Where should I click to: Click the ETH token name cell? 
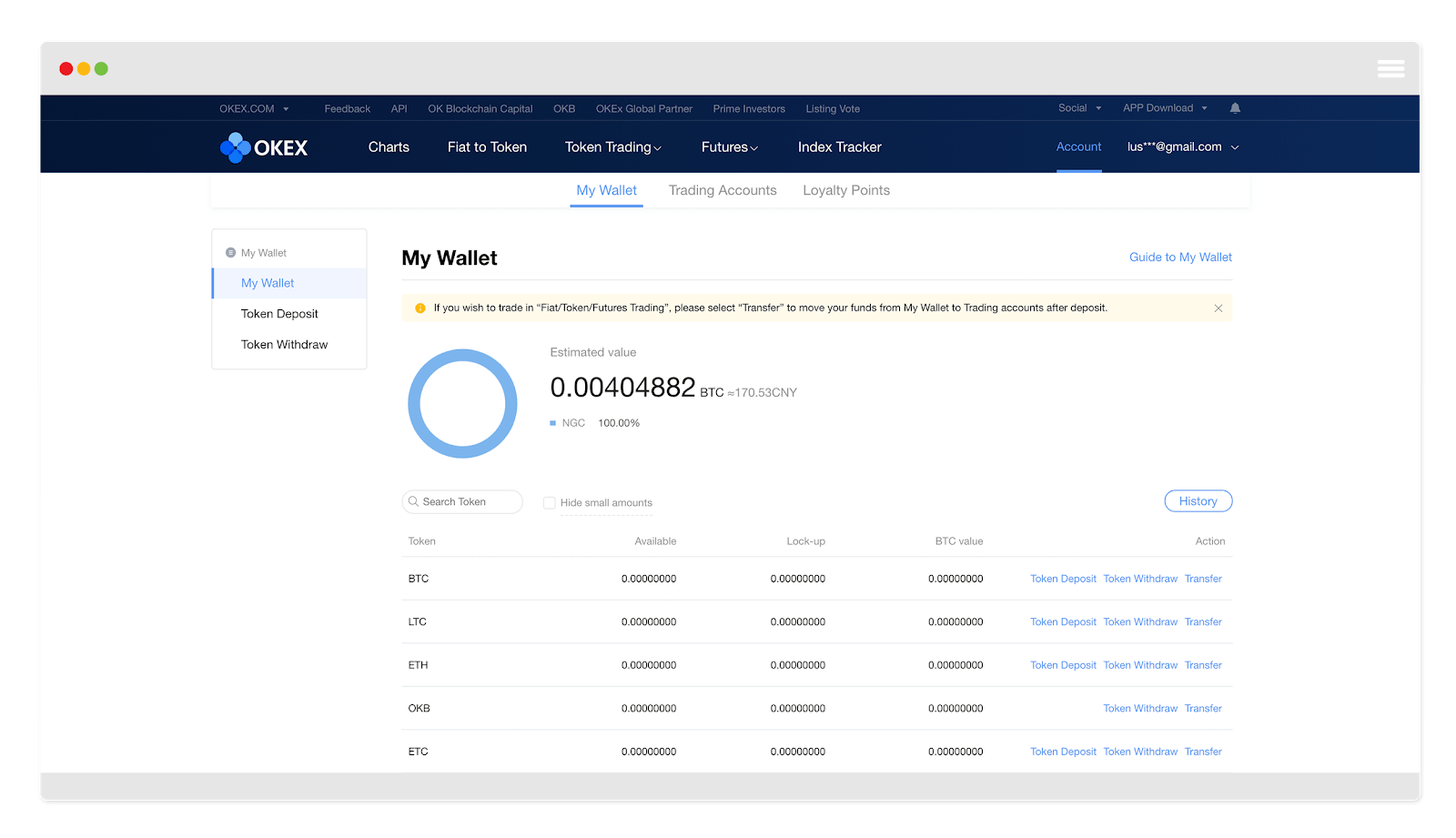418,665
